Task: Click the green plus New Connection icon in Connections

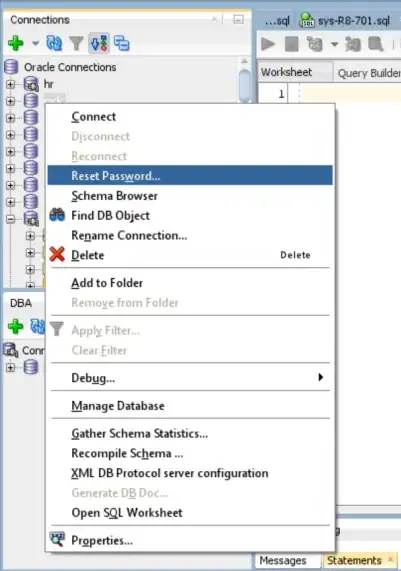Action: (16, 43)
